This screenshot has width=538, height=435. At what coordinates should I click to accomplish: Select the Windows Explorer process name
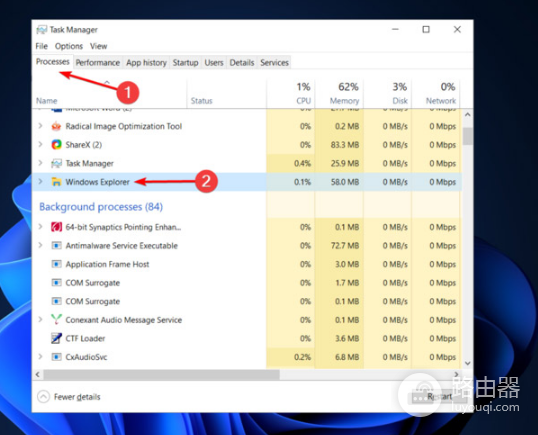[97, 182]
